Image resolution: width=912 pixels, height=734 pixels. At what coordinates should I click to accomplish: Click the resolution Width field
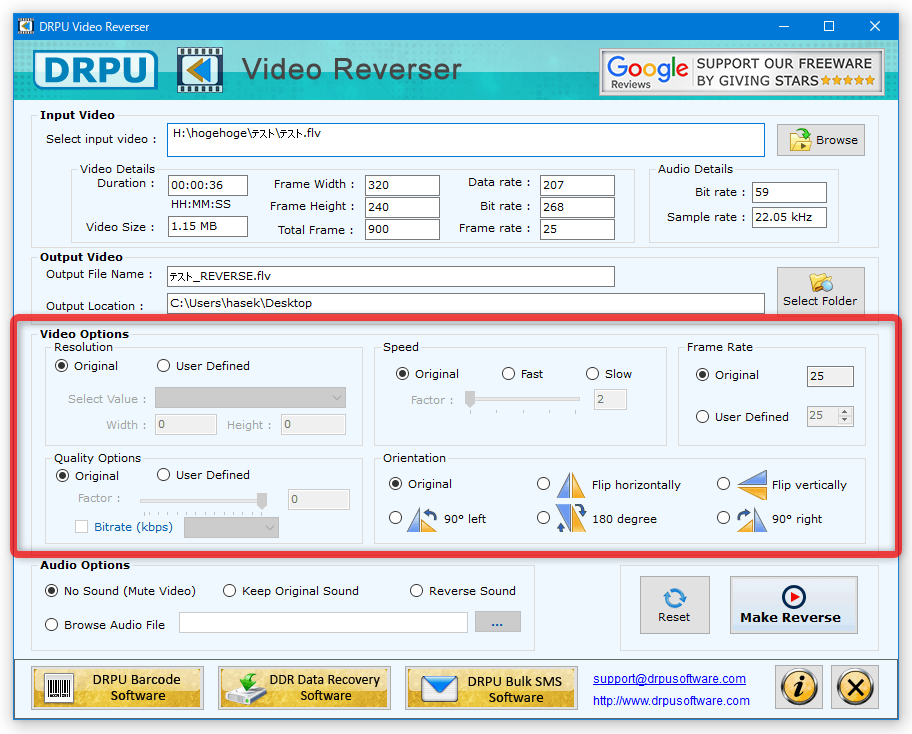(186, 425)
